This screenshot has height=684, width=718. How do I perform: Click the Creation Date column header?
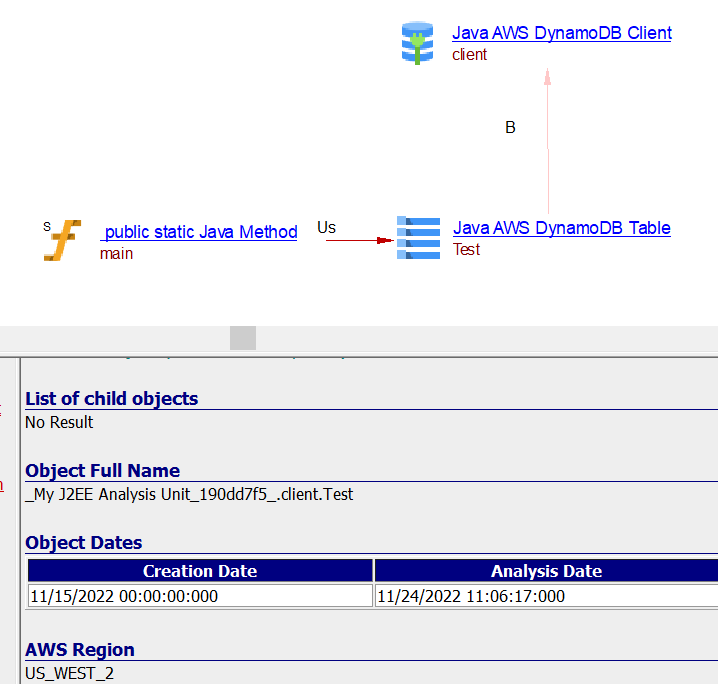click(200, 571)
